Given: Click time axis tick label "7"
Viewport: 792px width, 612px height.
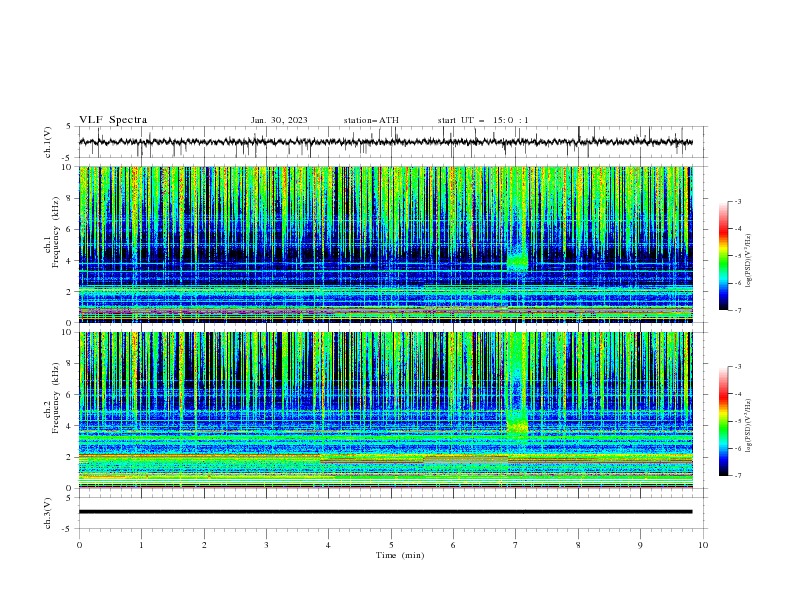Looking at the screenshot, I should (516, 545).
